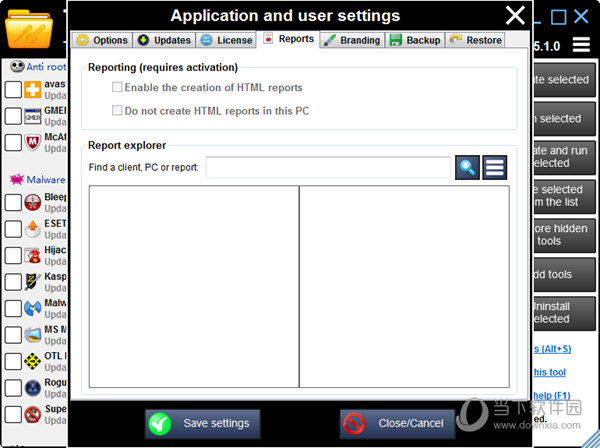Image resolution: width=600 pixels, height=448 pixels.
Task: Tick the checkbox beside Super tool
Action: click(x=13, y=414)
